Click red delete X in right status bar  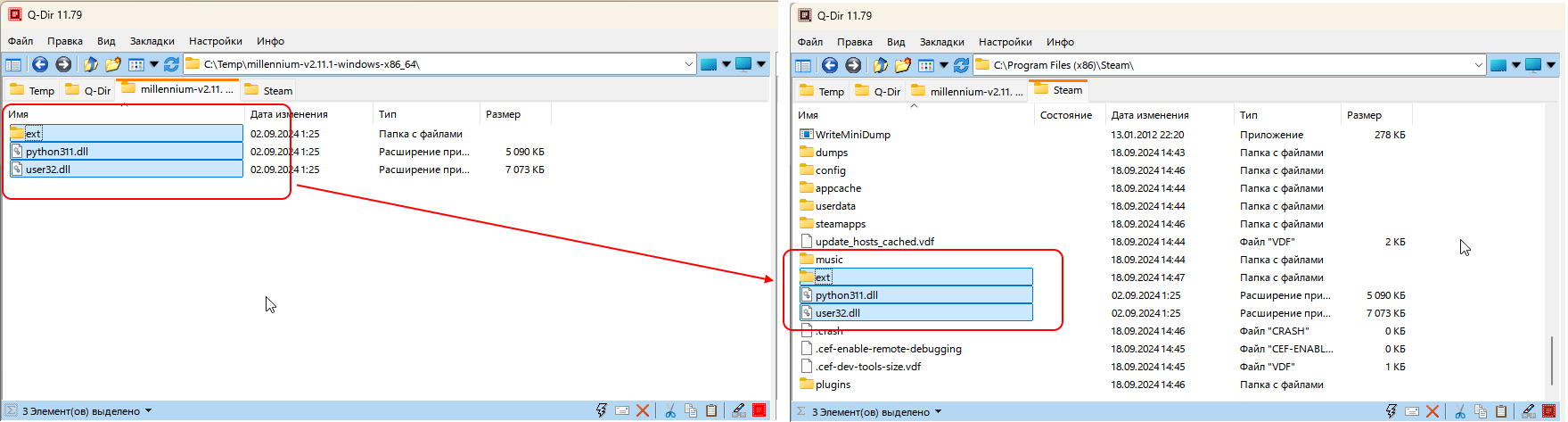[x=1433, y=411]
